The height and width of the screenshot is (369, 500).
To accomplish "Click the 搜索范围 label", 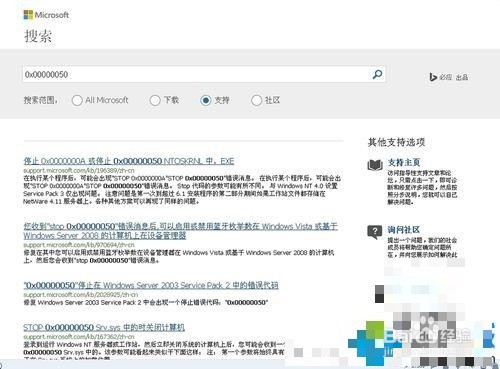I will point(40,100).
